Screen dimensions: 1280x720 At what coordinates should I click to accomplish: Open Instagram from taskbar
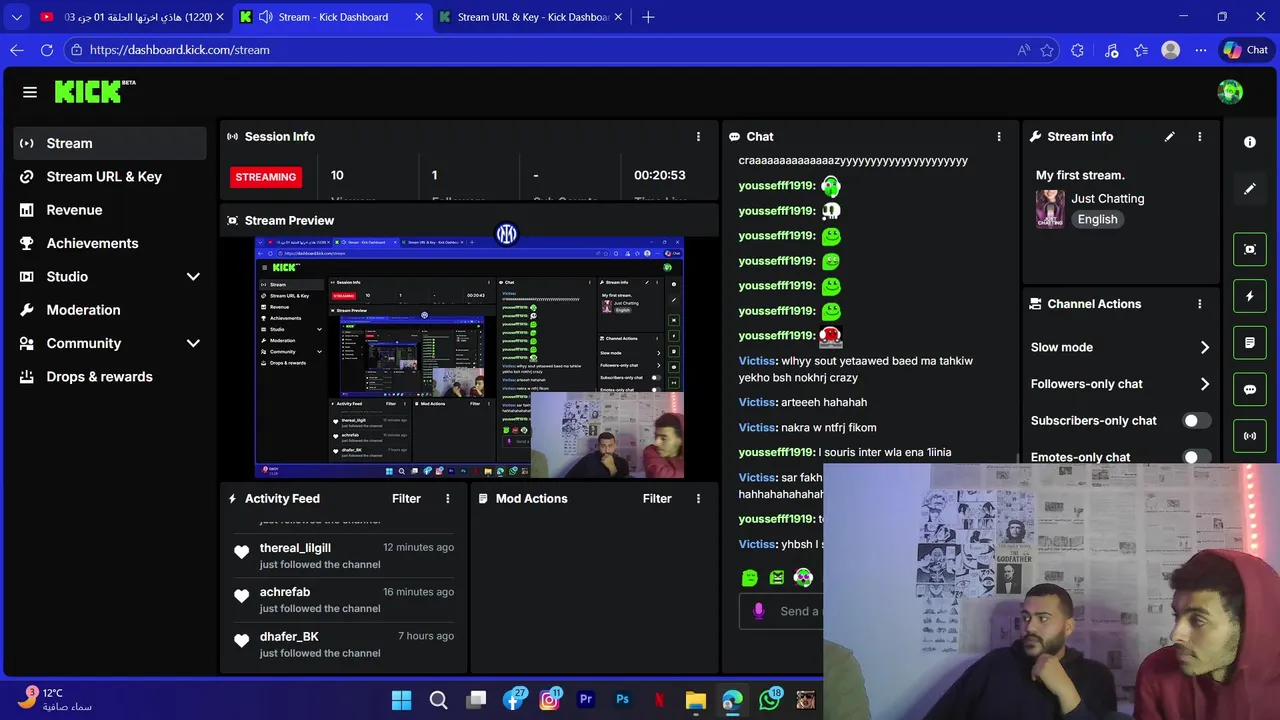pos(549,700)
